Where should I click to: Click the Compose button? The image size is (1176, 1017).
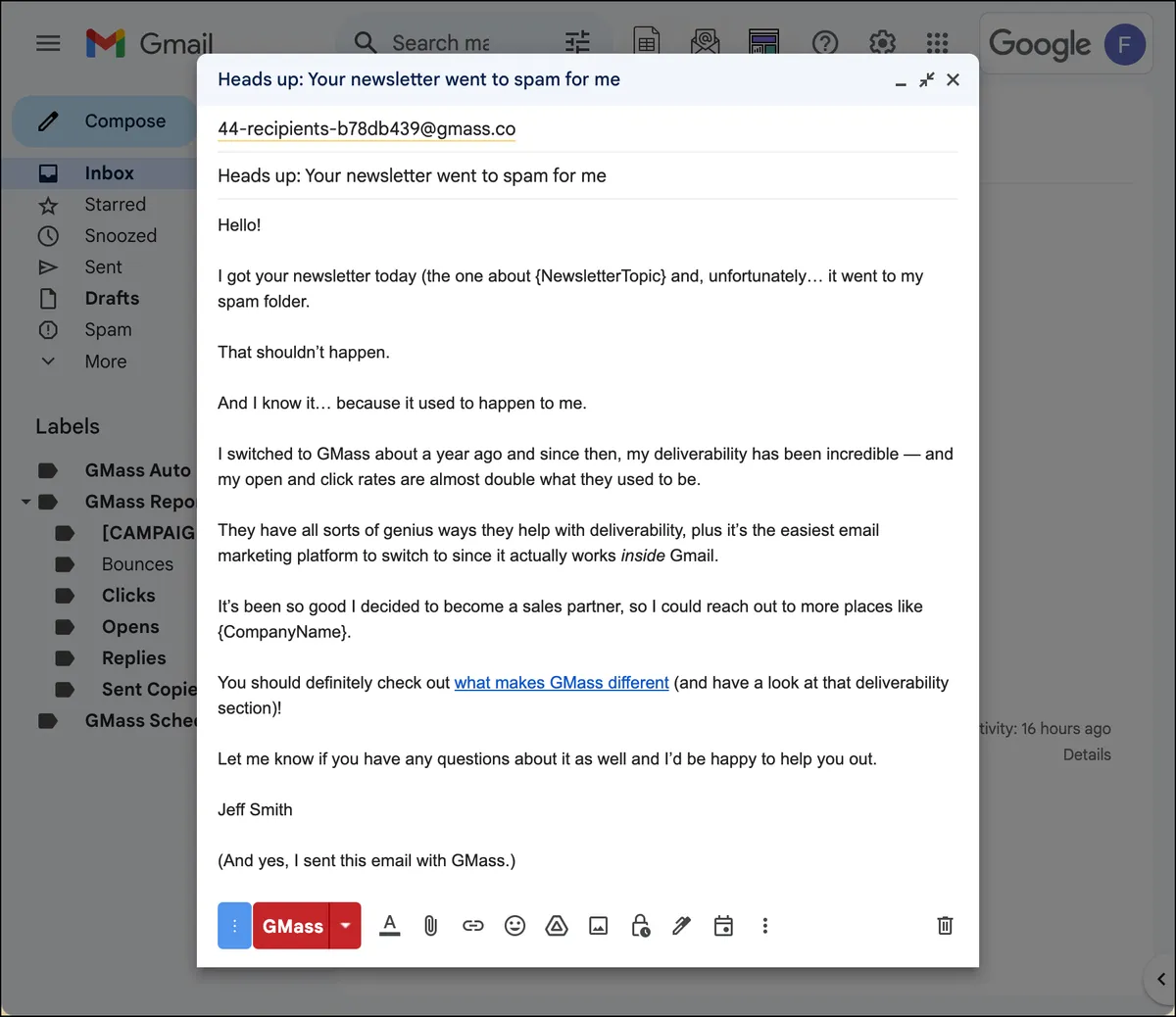tap(104, 121)
